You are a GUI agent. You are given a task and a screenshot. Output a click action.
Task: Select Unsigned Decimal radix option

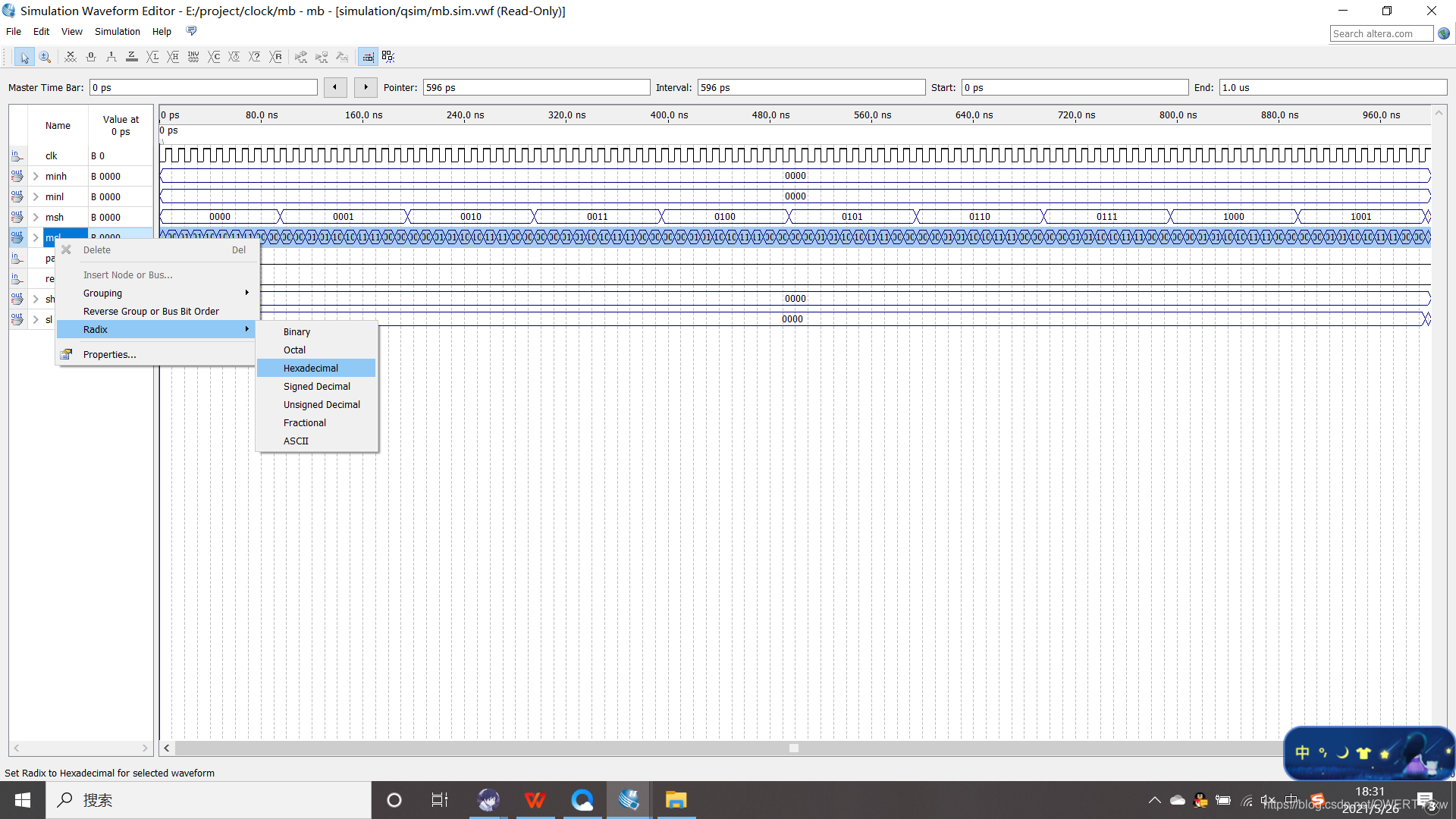click(x=317, y=405)
